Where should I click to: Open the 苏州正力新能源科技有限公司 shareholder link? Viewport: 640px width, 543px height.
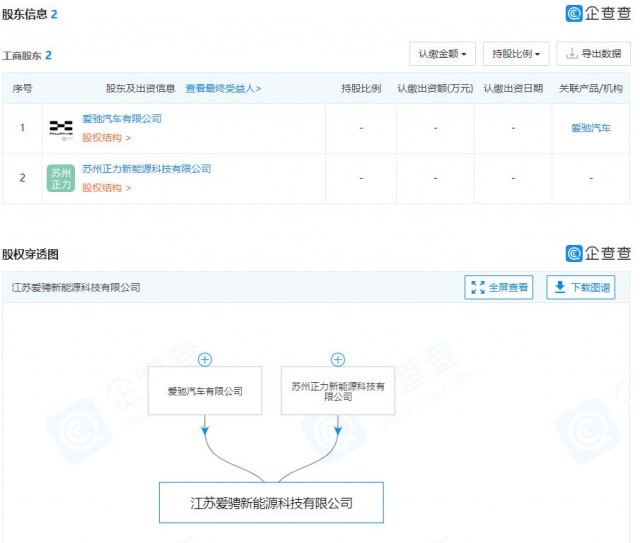147,169
